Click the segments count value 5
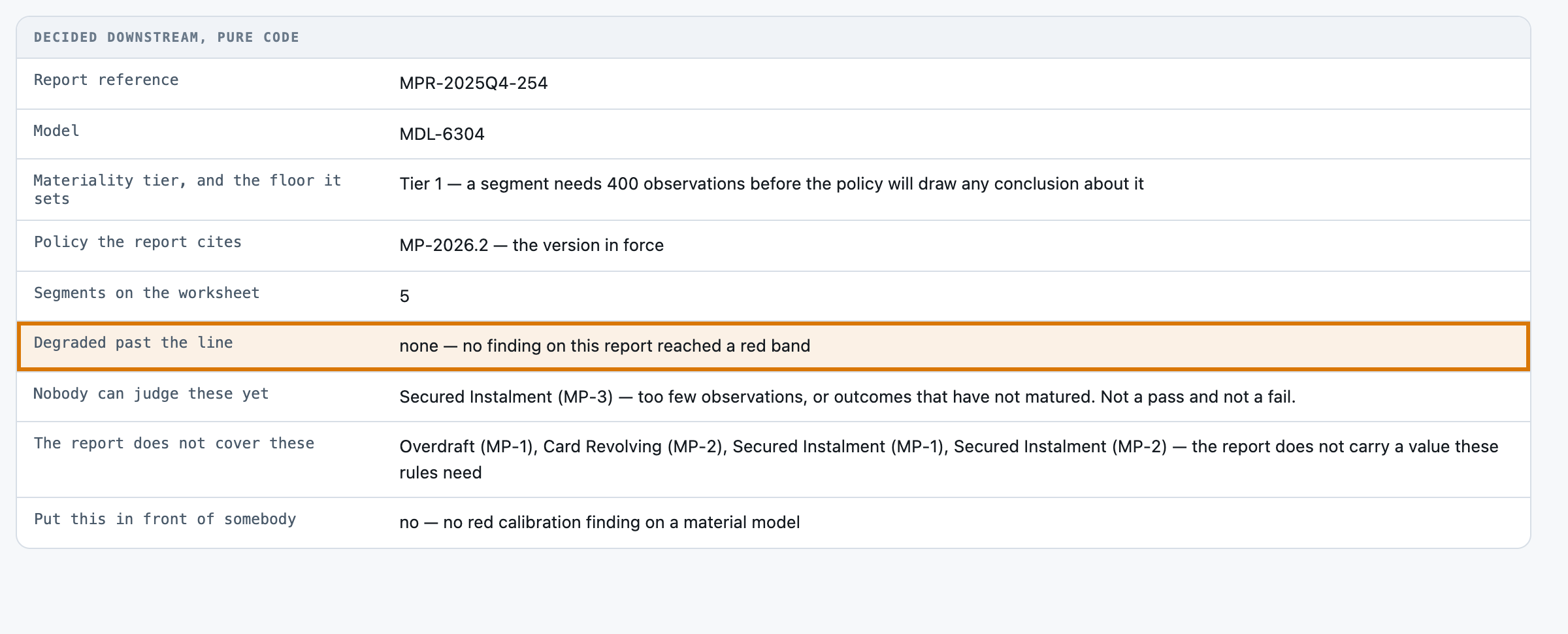Image resolution: width=1568 pixels, height=634 pixels. click(x=404, y=296)
